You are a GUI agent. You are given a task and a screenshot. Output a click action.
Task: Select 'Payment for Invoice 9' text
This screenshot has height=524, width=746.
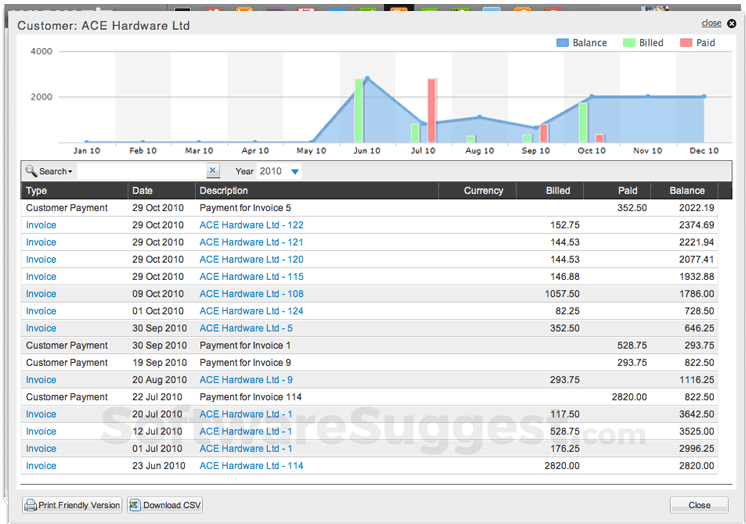coord(245,363)
